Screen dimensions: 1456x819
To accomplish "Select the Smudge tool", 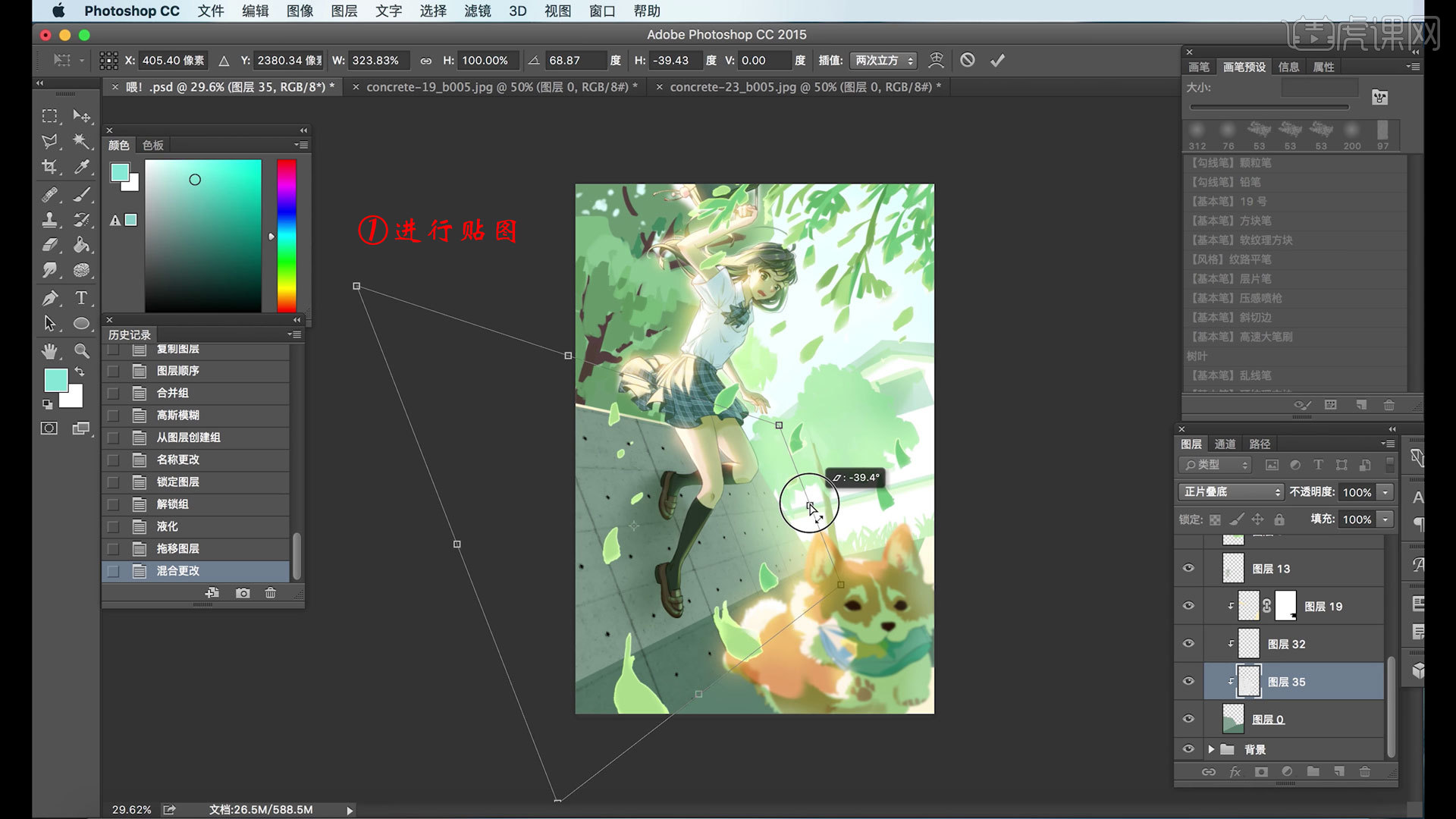I will coord(50,270).
